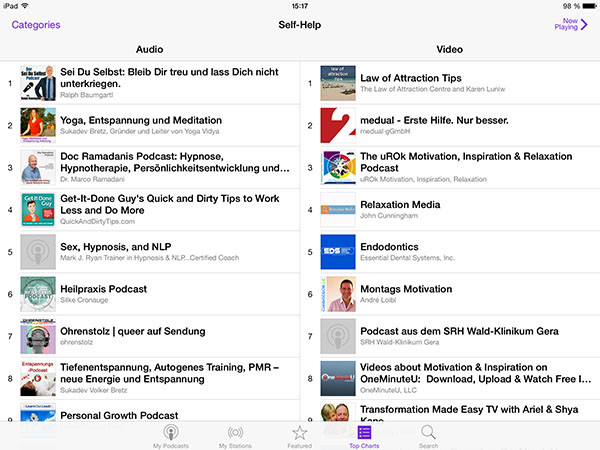Open Sei Du Selbst podcast title
Screen dimensions: 600x450
pos(170,78)
